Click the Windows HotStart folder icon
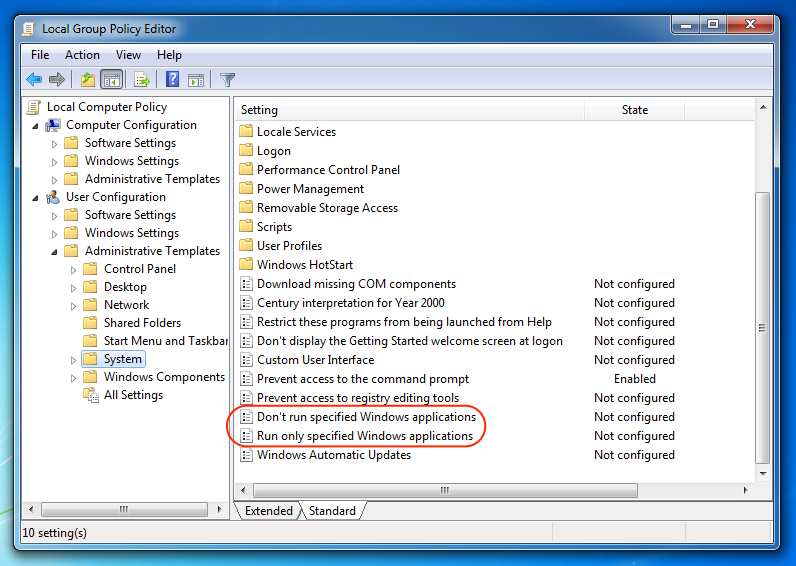796x566 pixels. click(246, 264)
